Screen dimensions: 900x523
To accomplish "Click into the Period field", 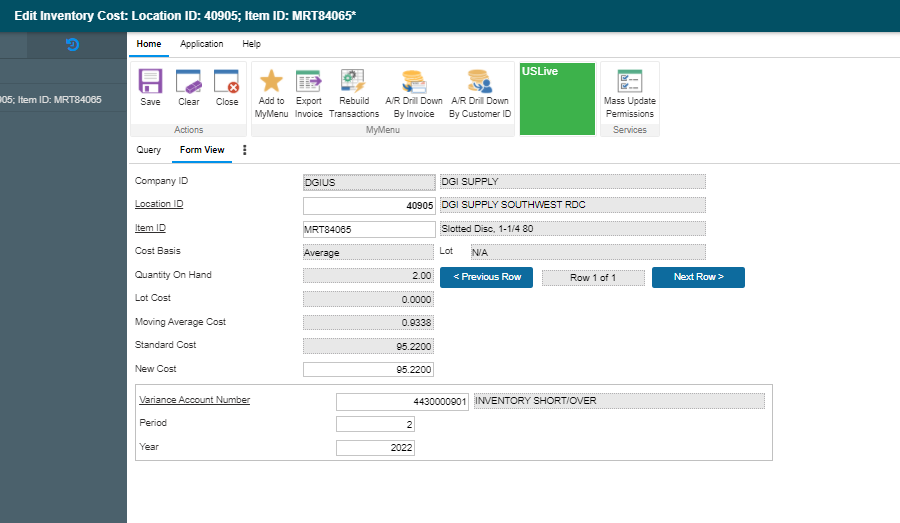I will 375,424.
